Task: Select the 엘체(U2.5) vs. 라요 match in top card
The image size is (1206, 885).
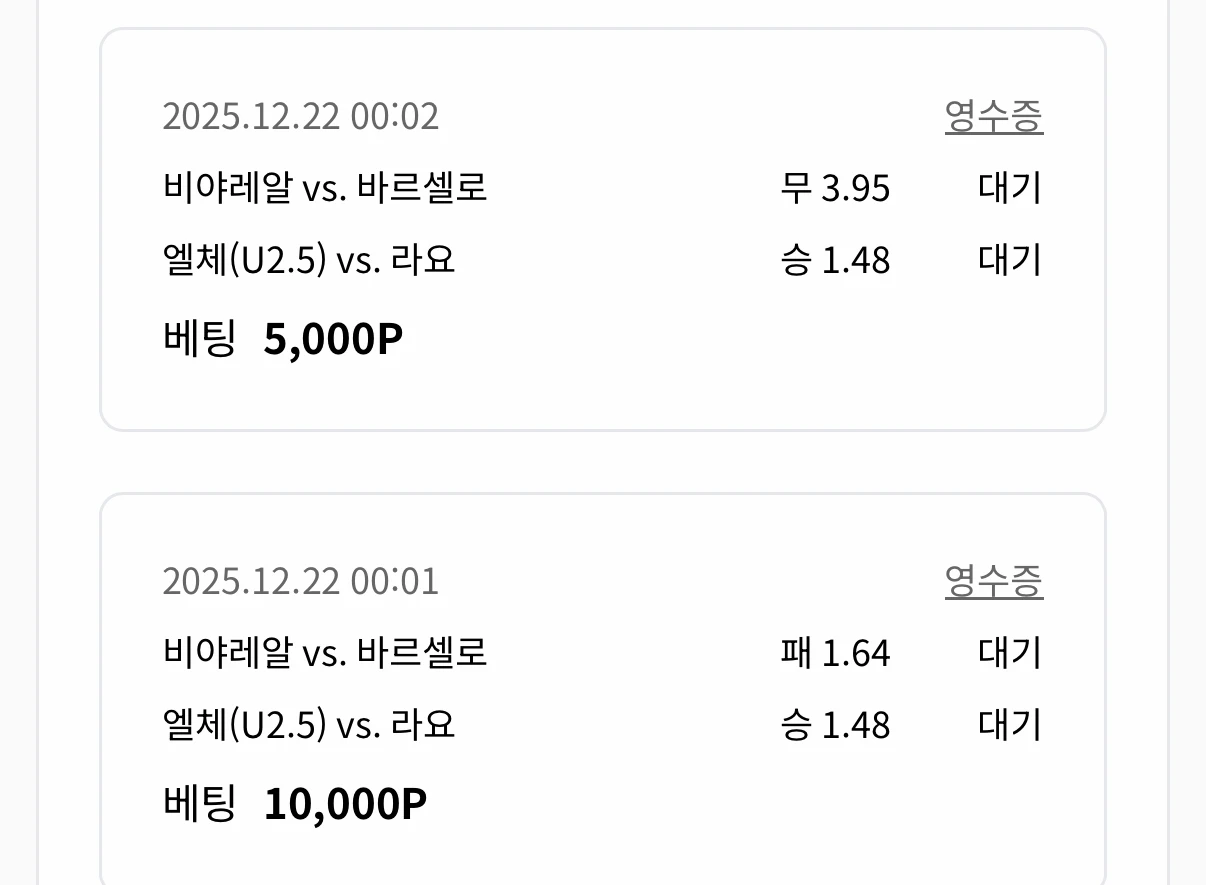Action: point(309,259)
